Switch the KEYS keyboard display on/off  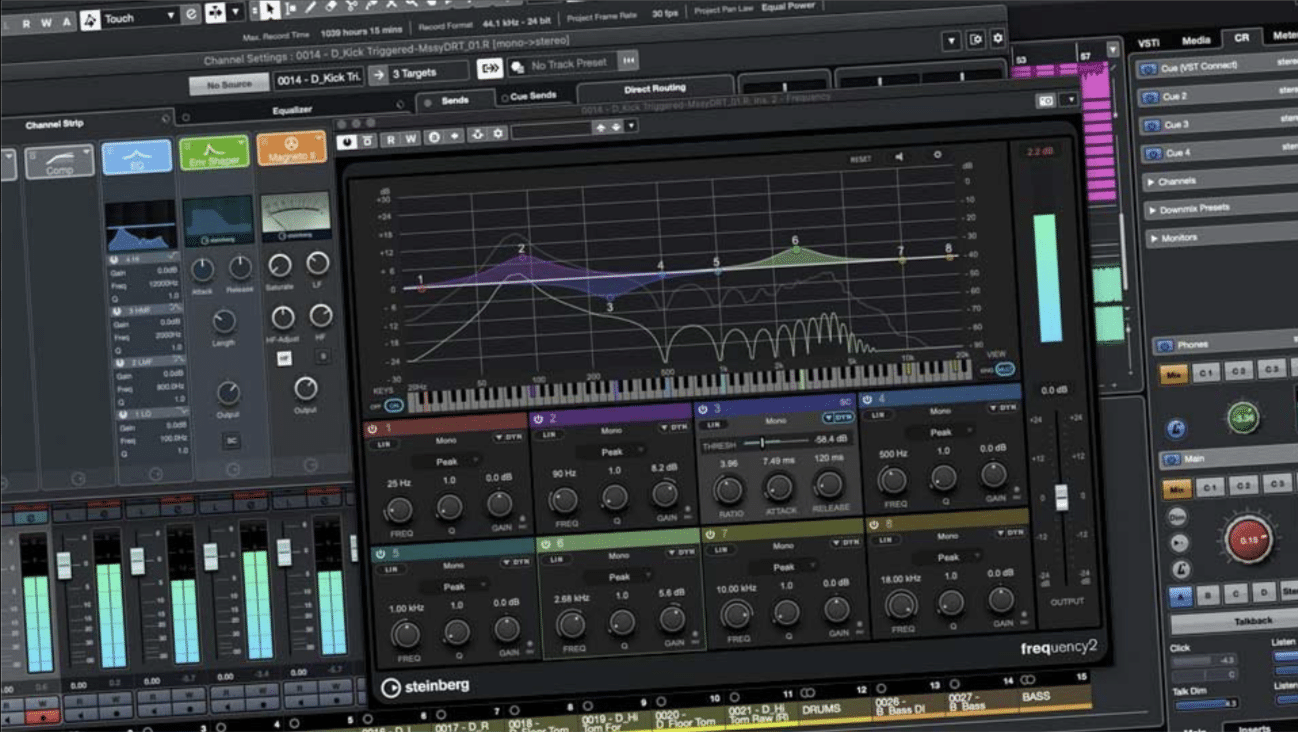click(392, 406)
